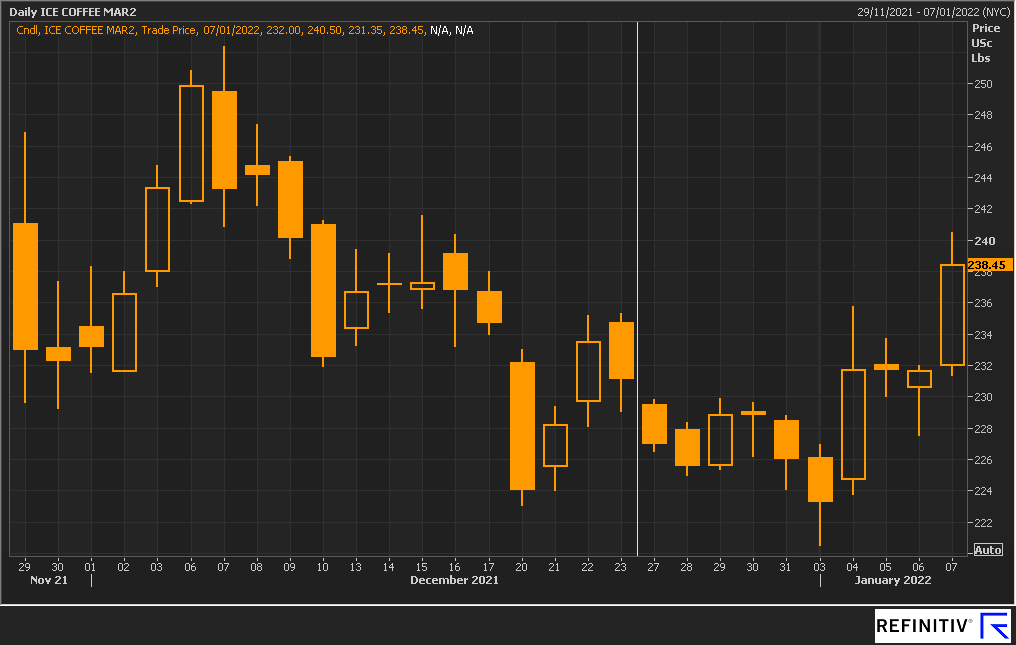
Task: Click the 230 price axis label
Action: tap(983, 397)
